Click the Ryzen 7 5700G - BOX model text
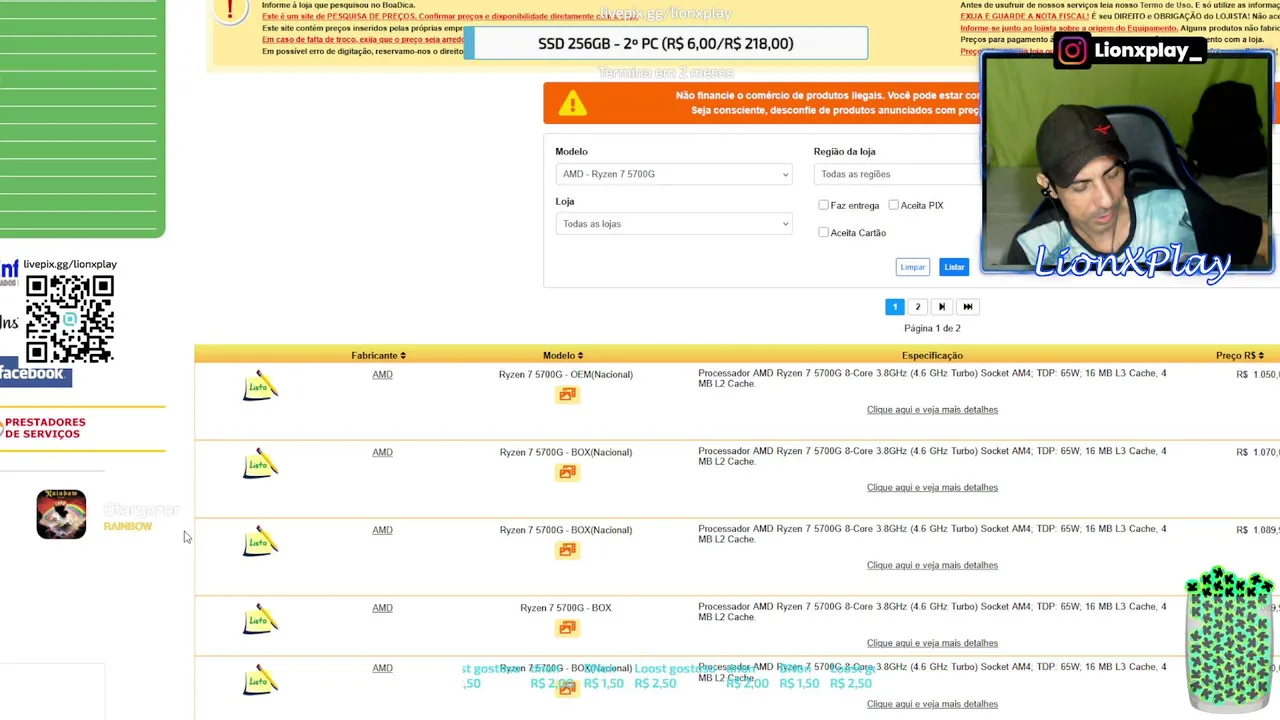Image resolution: width=1280 pixels, height=720 pixels. [x=566, y=608]
